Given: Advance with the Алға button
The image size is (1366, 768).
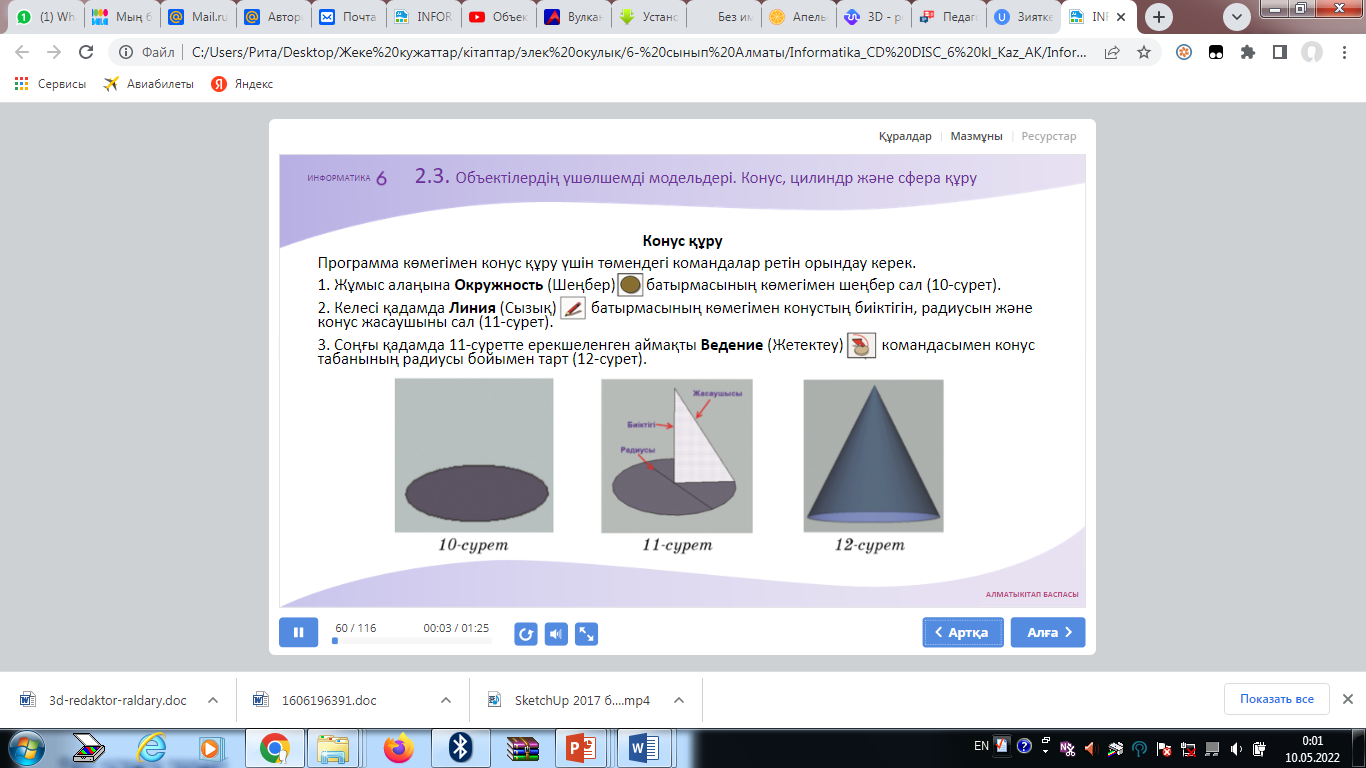Looking at the screenshot, I should point(1048,632).
